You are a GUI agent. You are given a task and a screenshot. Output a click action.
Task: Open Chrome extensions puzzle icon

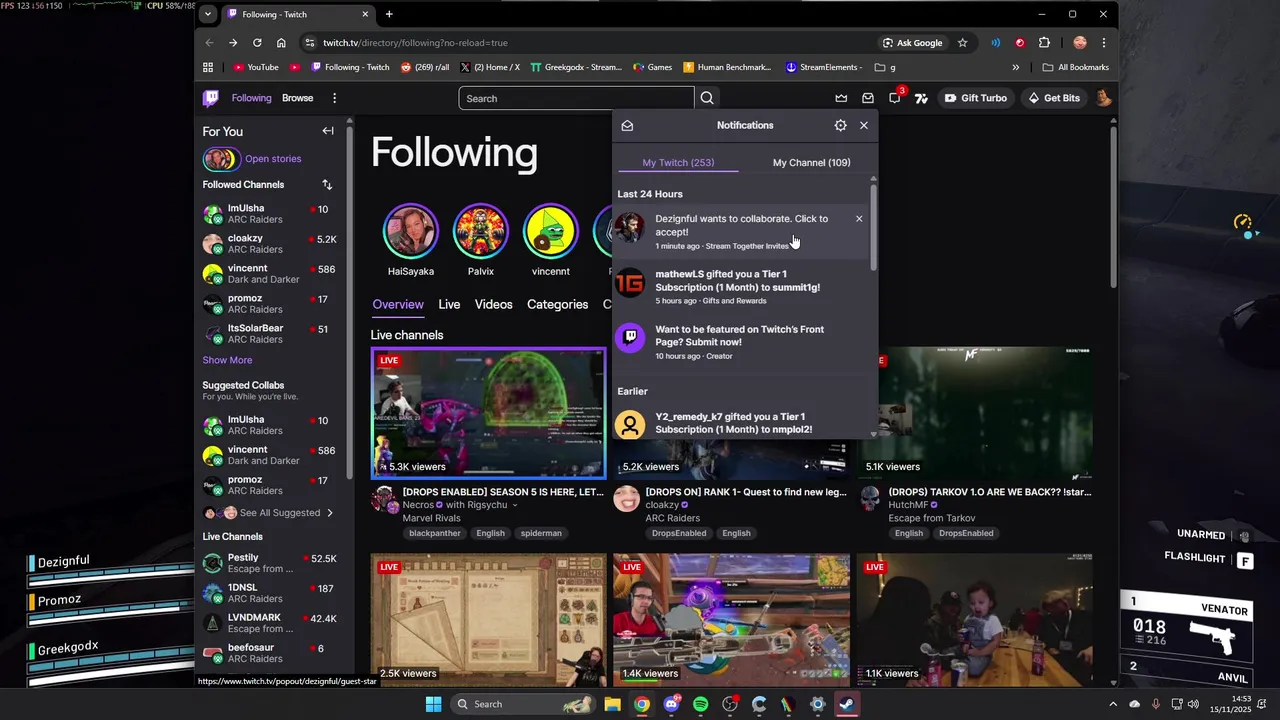(1044, 43)
